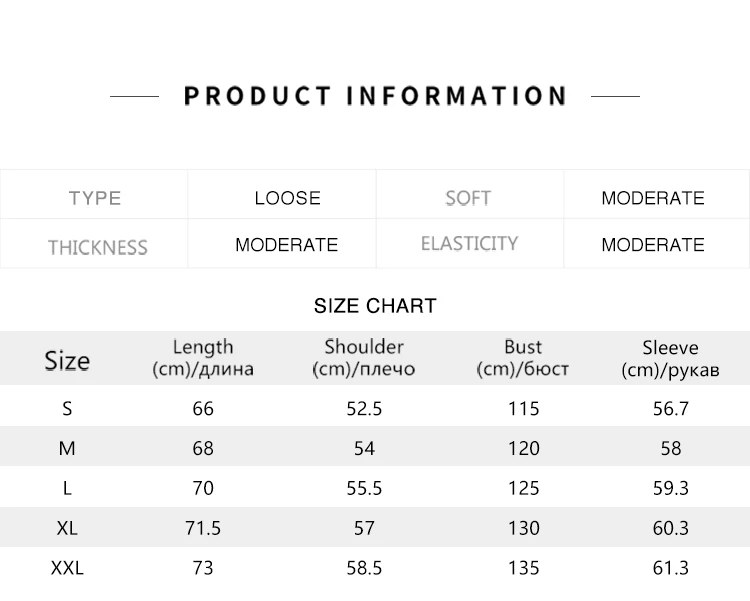Select the XL size row label
The image size is (750, 601).
tap(67, 528)
